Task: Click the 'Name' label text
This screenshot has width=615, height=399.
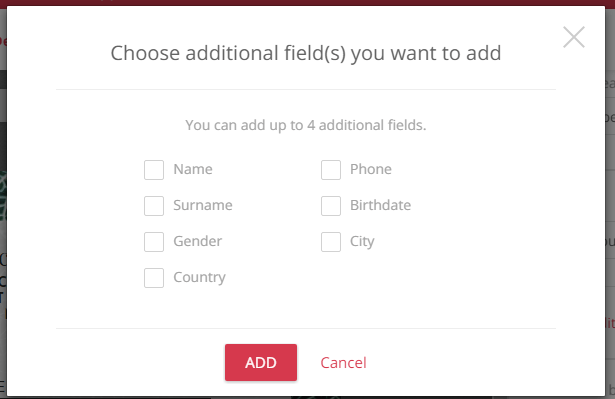Action: click(x=193, y=169)
